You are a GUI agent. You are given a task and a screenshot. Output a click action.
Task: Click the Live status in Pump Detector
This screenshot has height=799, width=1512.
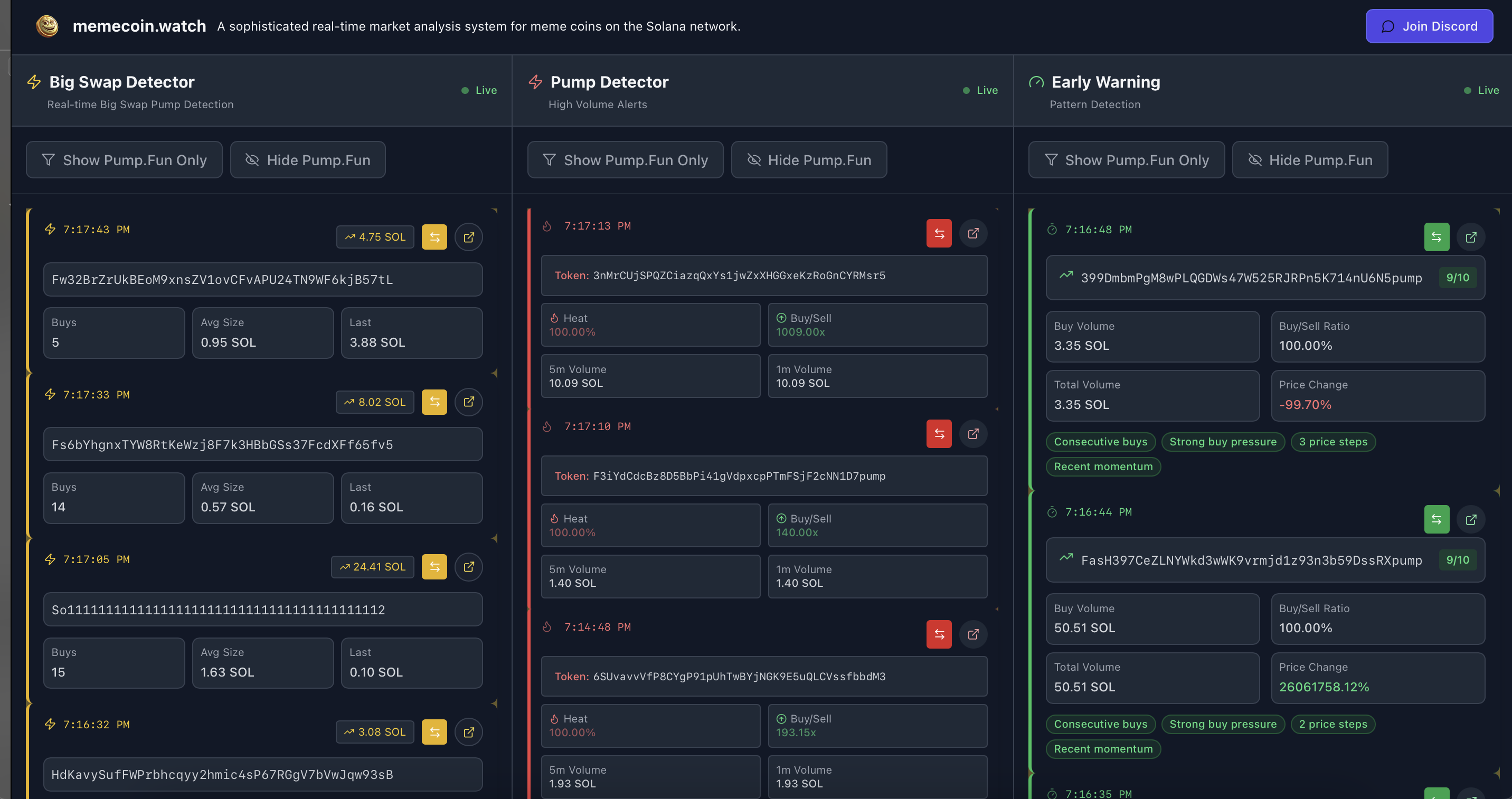pos(980,90)
